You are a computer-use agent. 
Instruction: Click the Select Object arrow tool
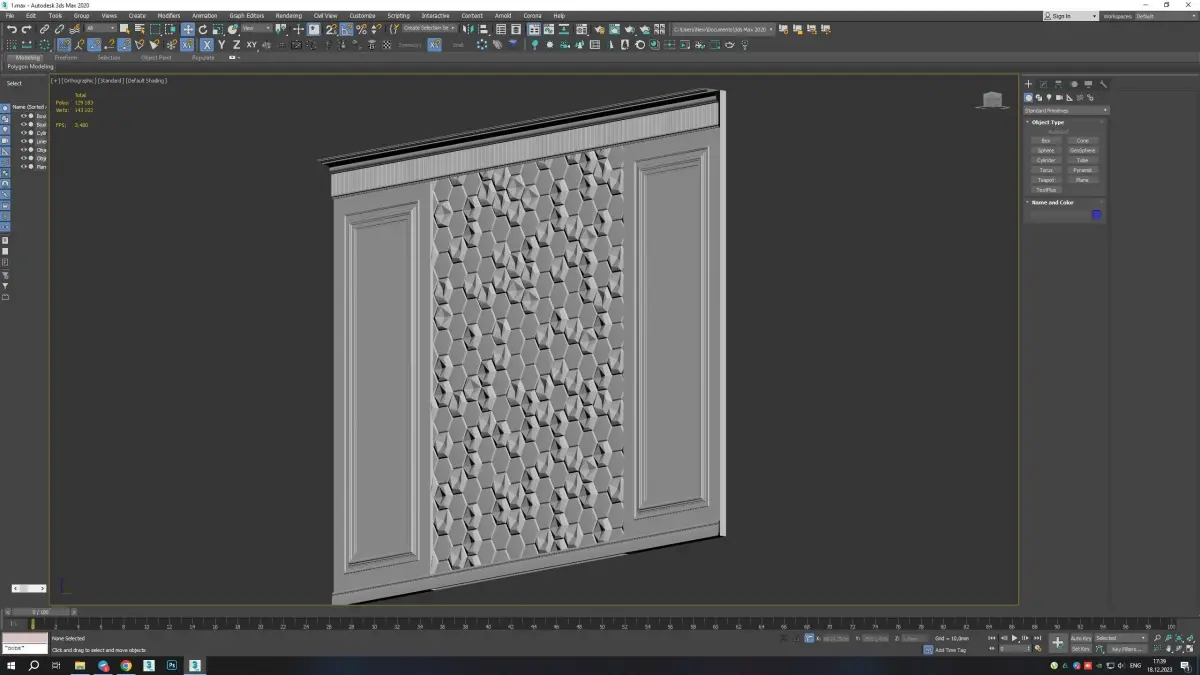[x=125, y=29]
